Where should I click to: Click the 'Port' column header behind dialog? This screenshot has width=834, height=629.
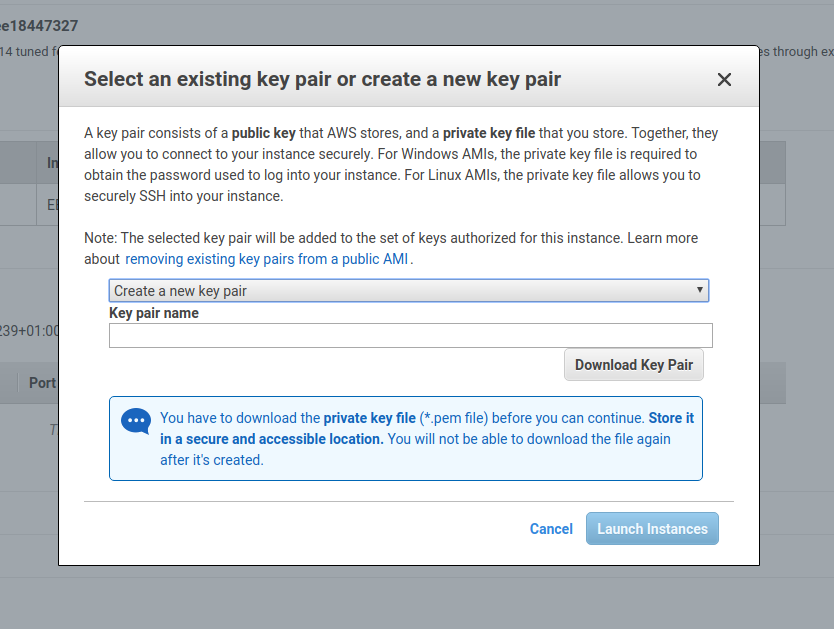click(42, 383)
